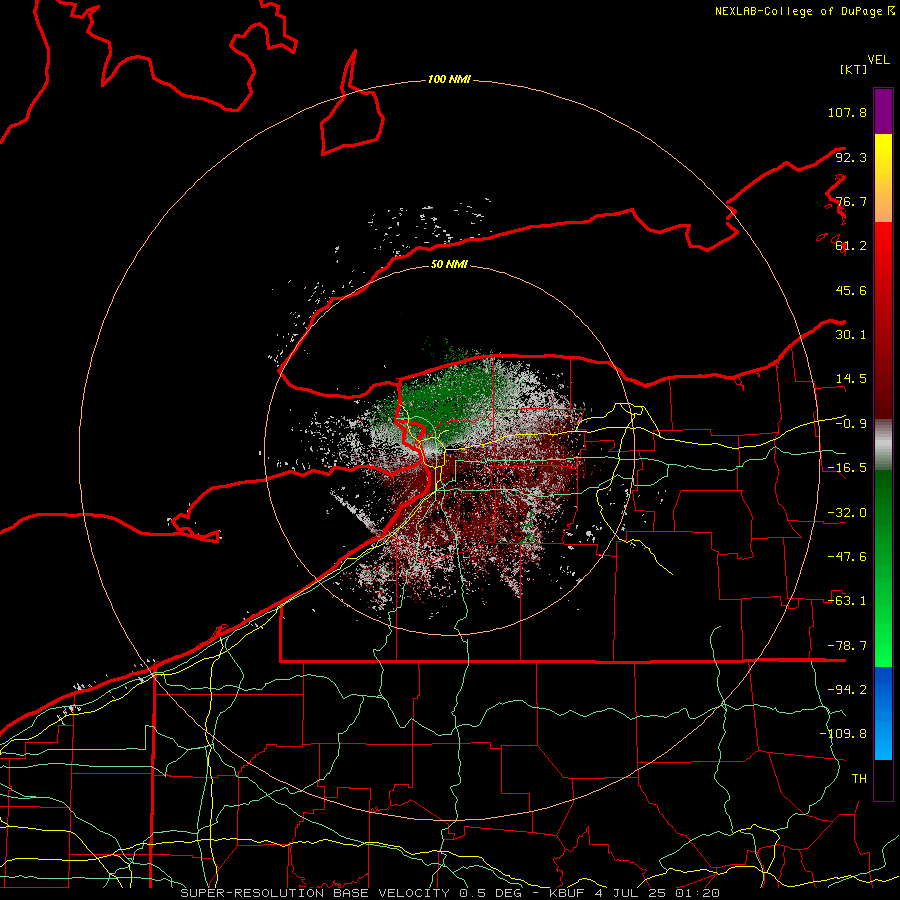The image size is (900, 900).
Task: Click the 76.7 velocity scale value
Action: coord(851,201)
